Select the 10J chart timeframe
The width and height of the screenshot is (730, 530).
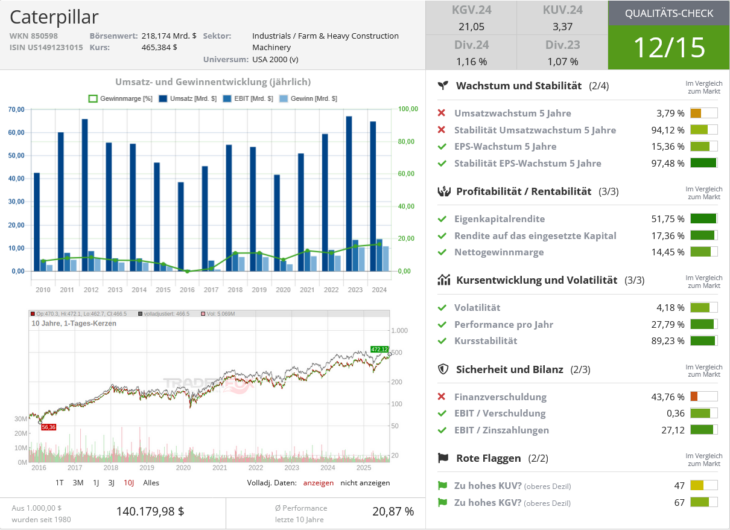pyautogui.click(x=129, y=483)
